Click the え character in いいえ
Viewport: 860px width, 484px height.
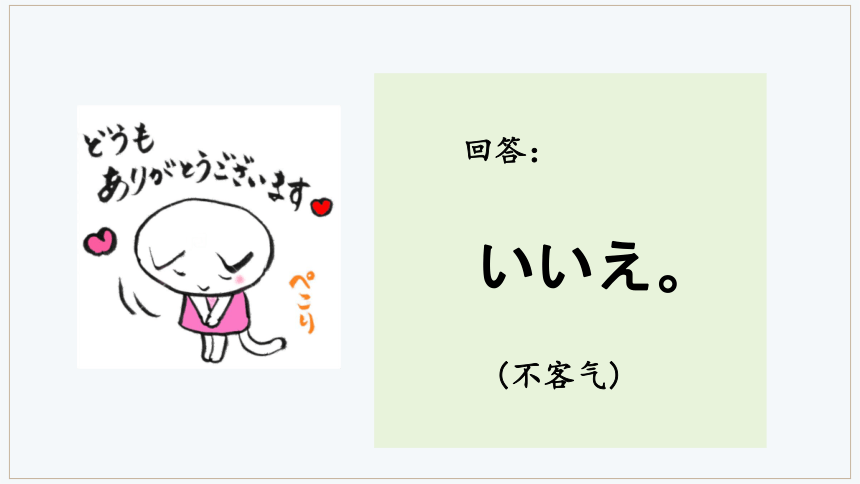pyautogui.click(x=625, y=266)
